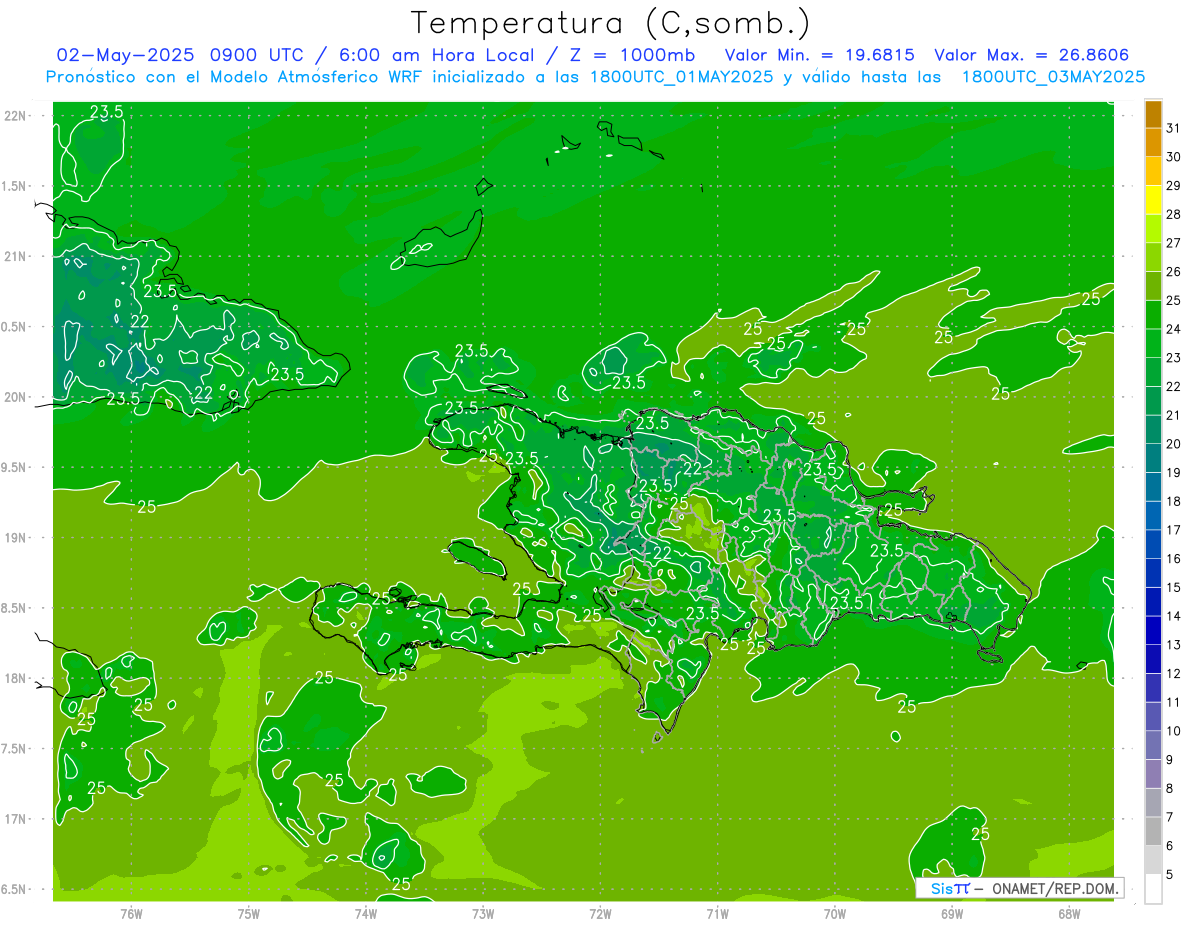The width and height of the screenshot is (1200, 927).
Task: Click the colorbar label 20
Action: click(x=1174, y=444)
